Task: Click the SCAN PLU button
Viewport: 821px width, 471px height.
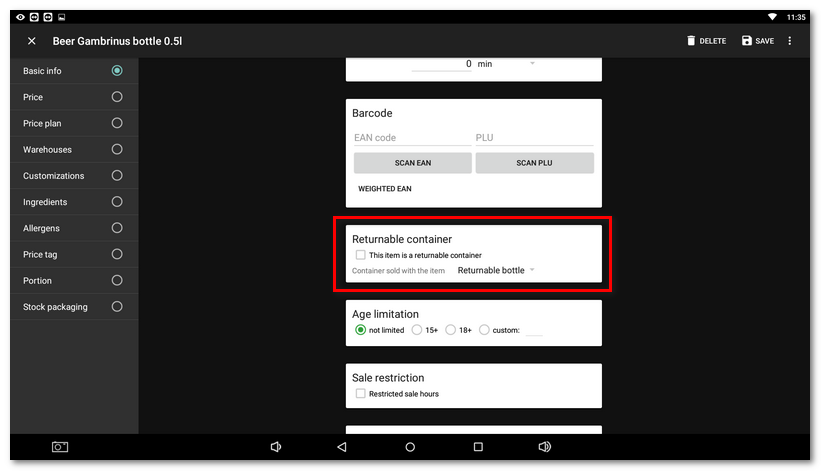Action: pyautogui.click(x=534, y=163)
